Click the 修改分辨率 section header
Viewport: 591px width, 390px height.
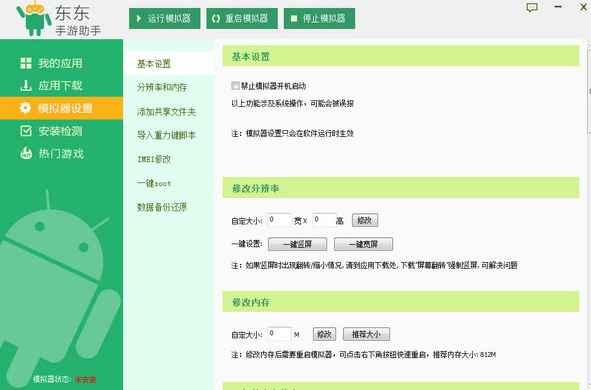click(x=401, y=188)
